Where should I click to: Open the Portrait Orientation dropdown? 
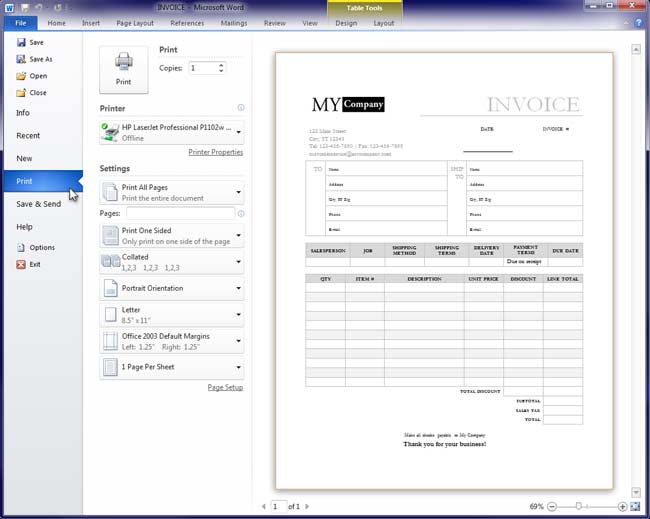tap(172, 288)
